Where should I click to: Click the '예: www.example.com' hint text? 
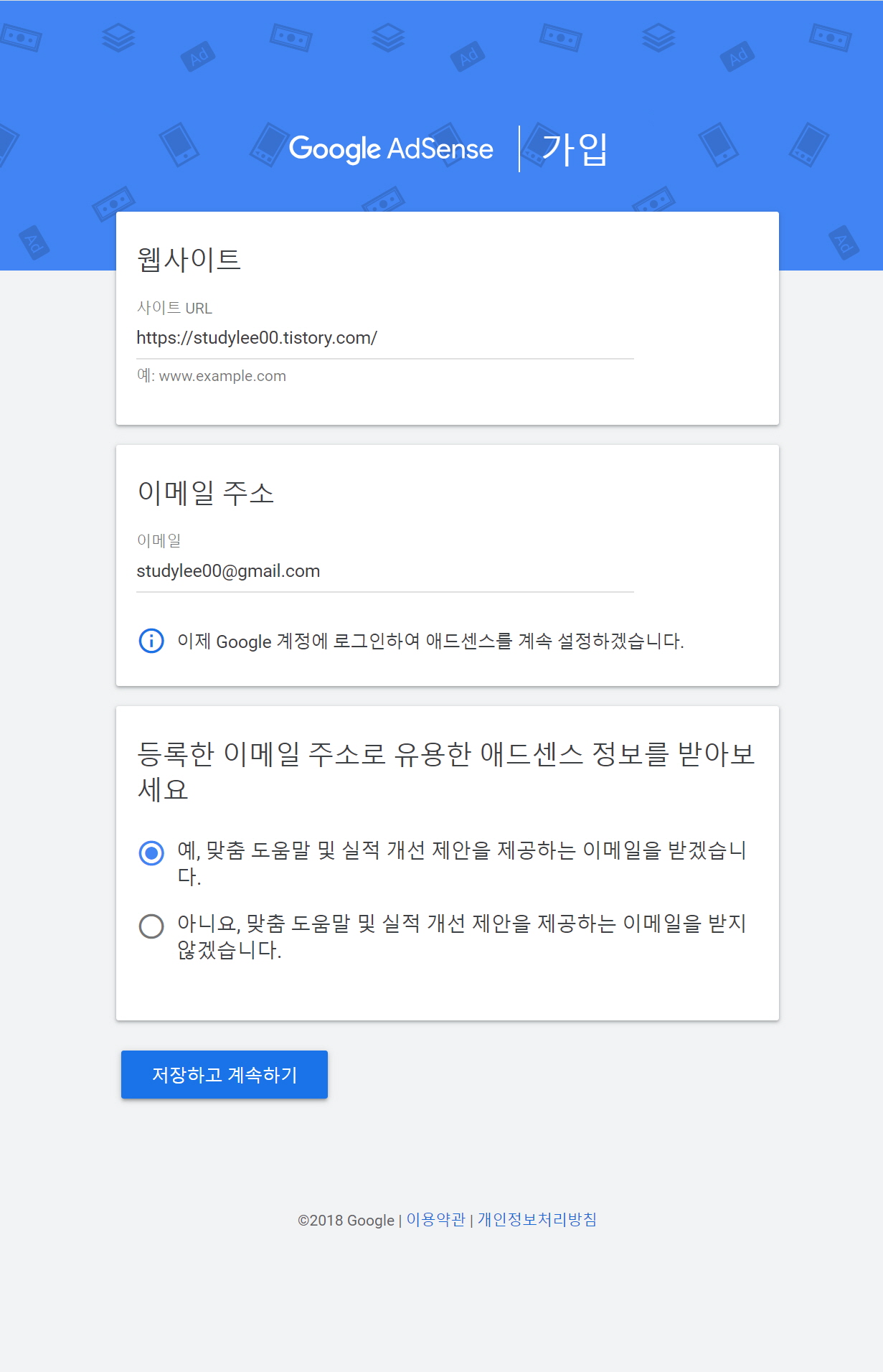tap(212, 376)
